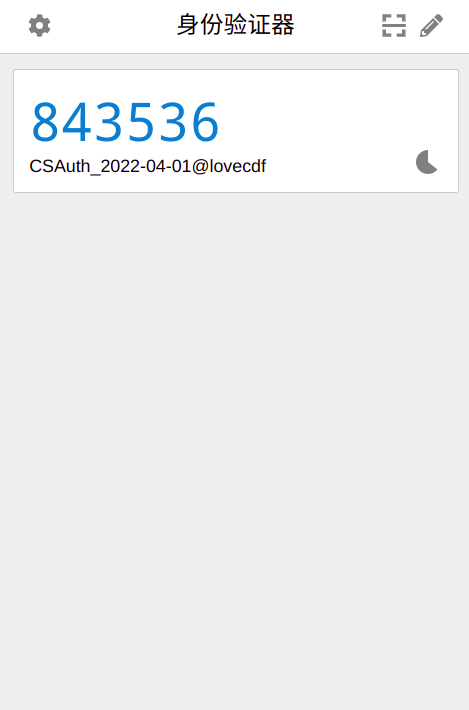The height and width of the screenshot is (710, 469).
Task: Click the gray remaining-time indicator
Action: tap(427, 162)
